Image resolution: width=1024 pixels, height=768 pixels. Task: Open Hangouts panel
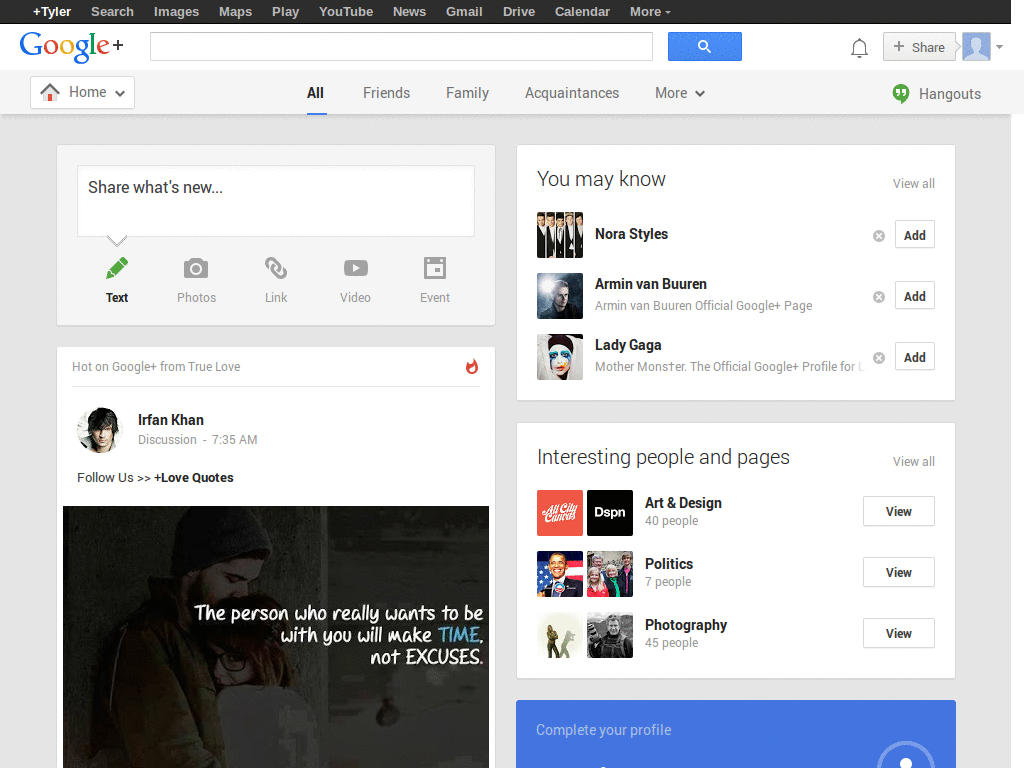936,94
